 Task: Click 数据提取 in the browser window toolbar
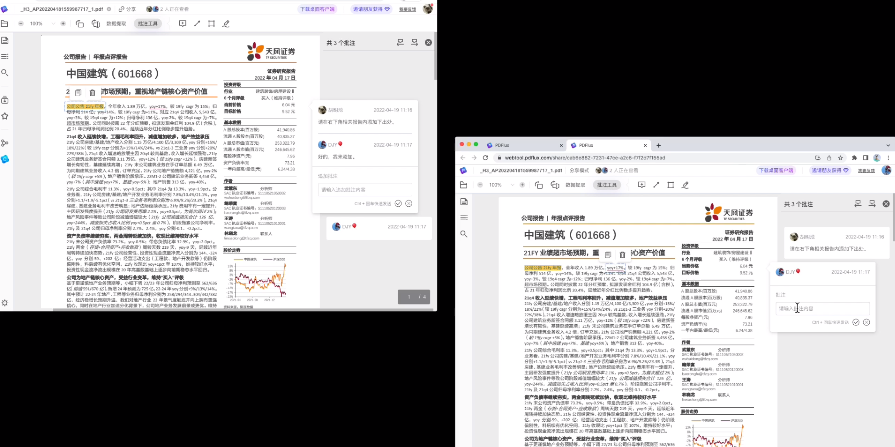[576, 185]
